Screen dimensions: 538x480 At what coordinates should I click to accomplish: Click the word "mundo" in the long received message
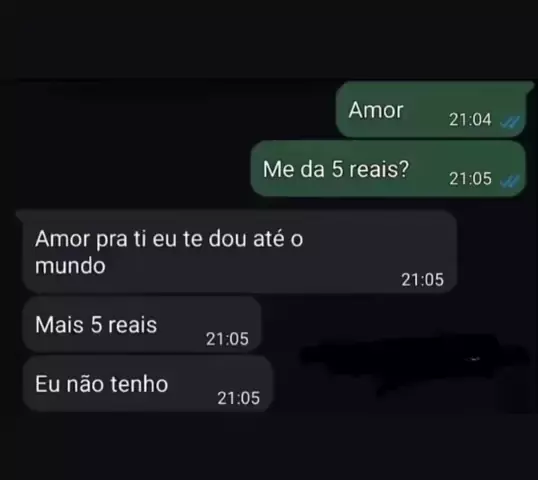pyautogui.click(x=70, y=266)
